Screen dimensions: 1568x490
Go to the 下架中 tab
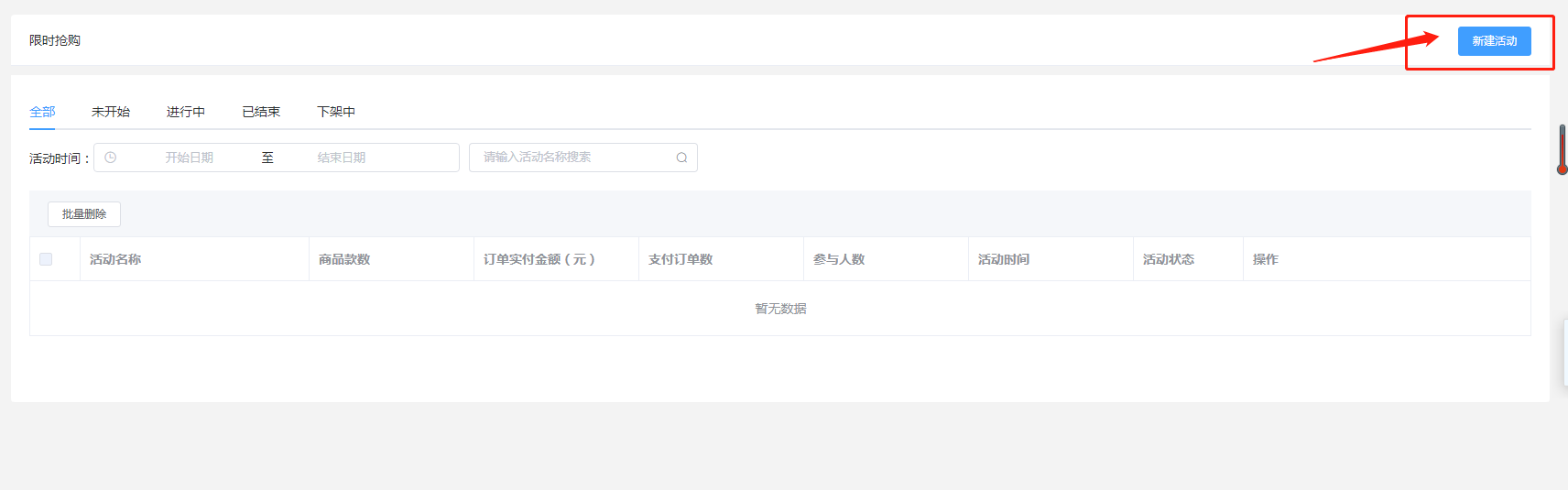[x=336, y=112]
